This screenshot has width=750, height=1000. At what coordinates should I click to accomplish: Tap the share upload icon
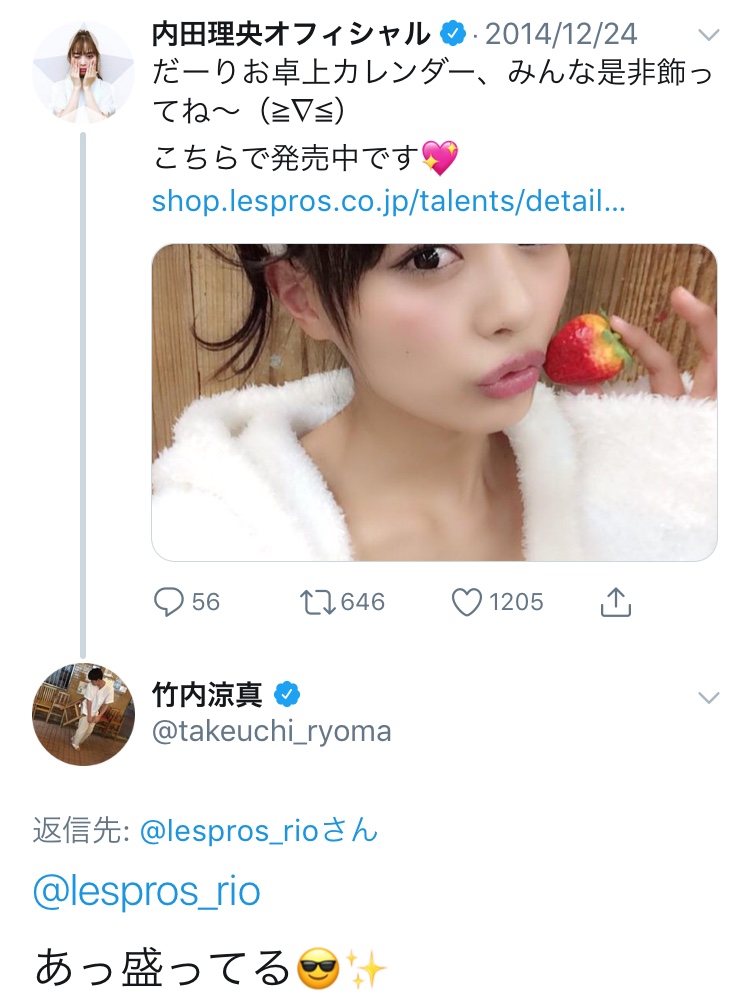coord(616,602)
